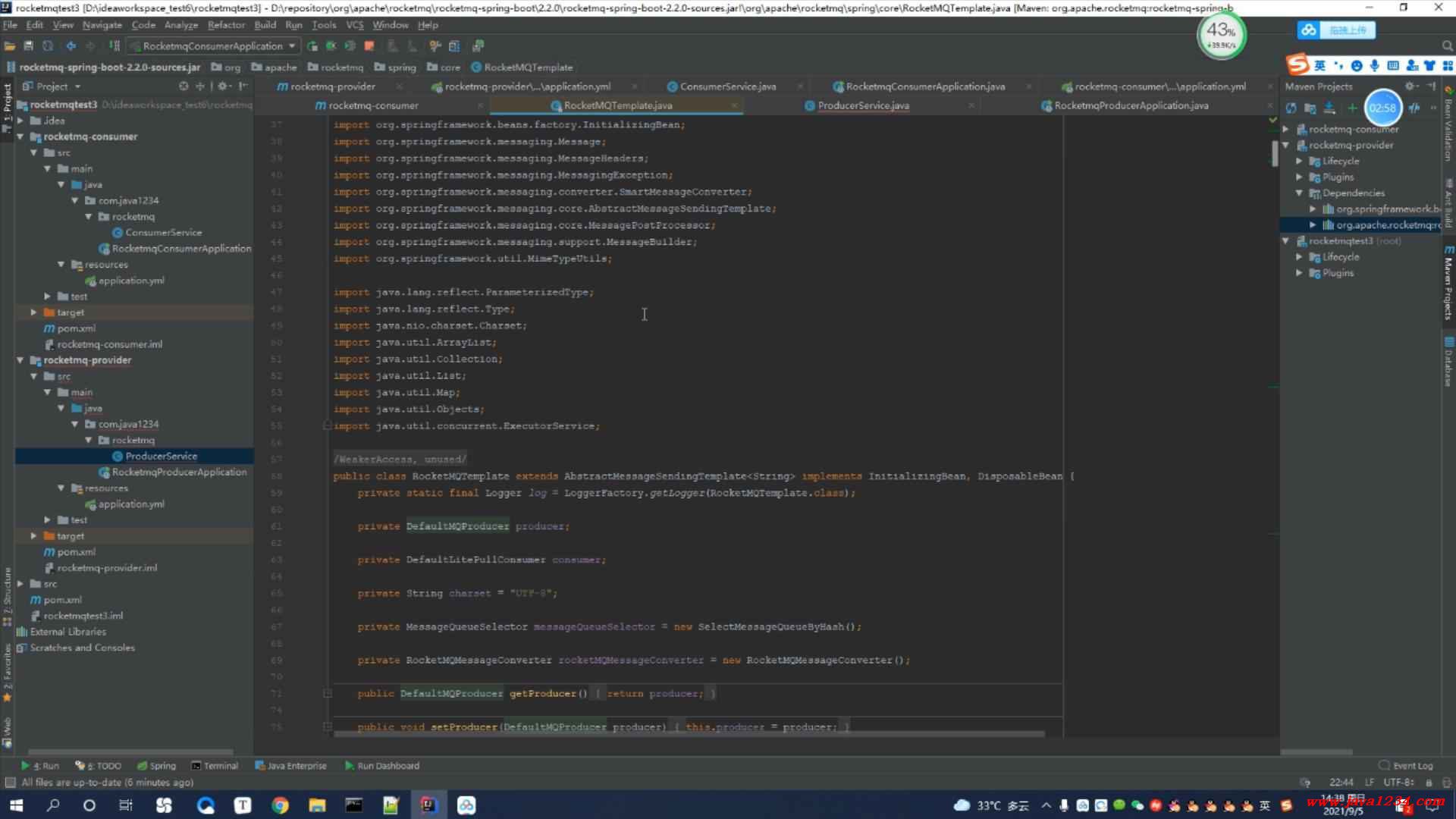This screenshot has width=1456, height=819.
Task: Click the Open file toolbar icon
Action: pyautogui.click(x=10, y=46)
